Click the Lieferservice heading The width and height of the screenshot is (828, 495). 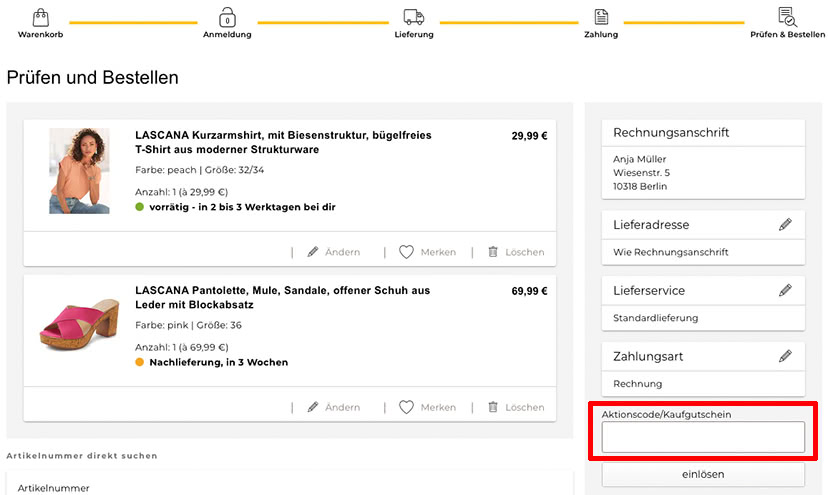pos(649,291)
